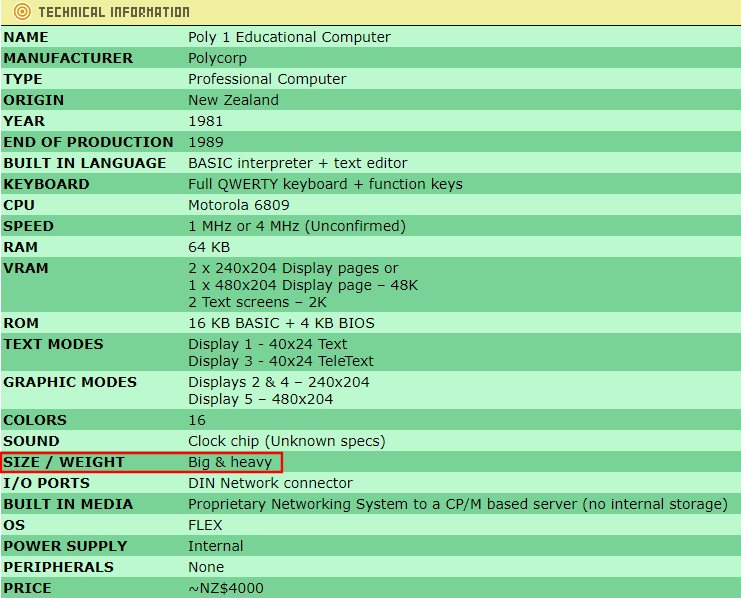The height and width of the screenshot is (598, 741).
Task: Select the NAME row label
Action: pos(26,37)
